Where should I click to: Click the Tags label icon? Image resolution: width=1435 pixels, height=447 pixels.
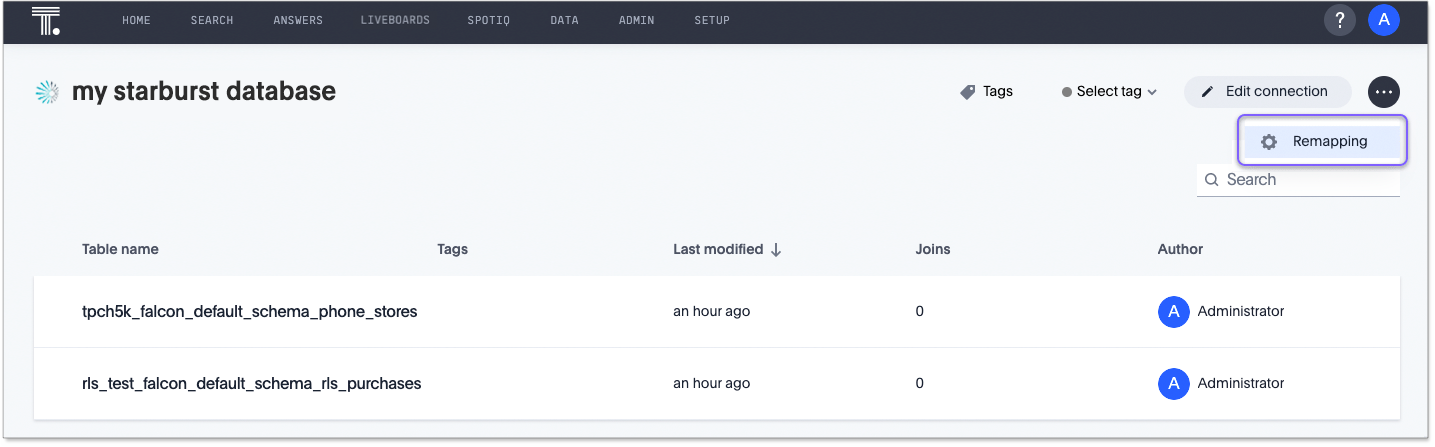(967, 92)
